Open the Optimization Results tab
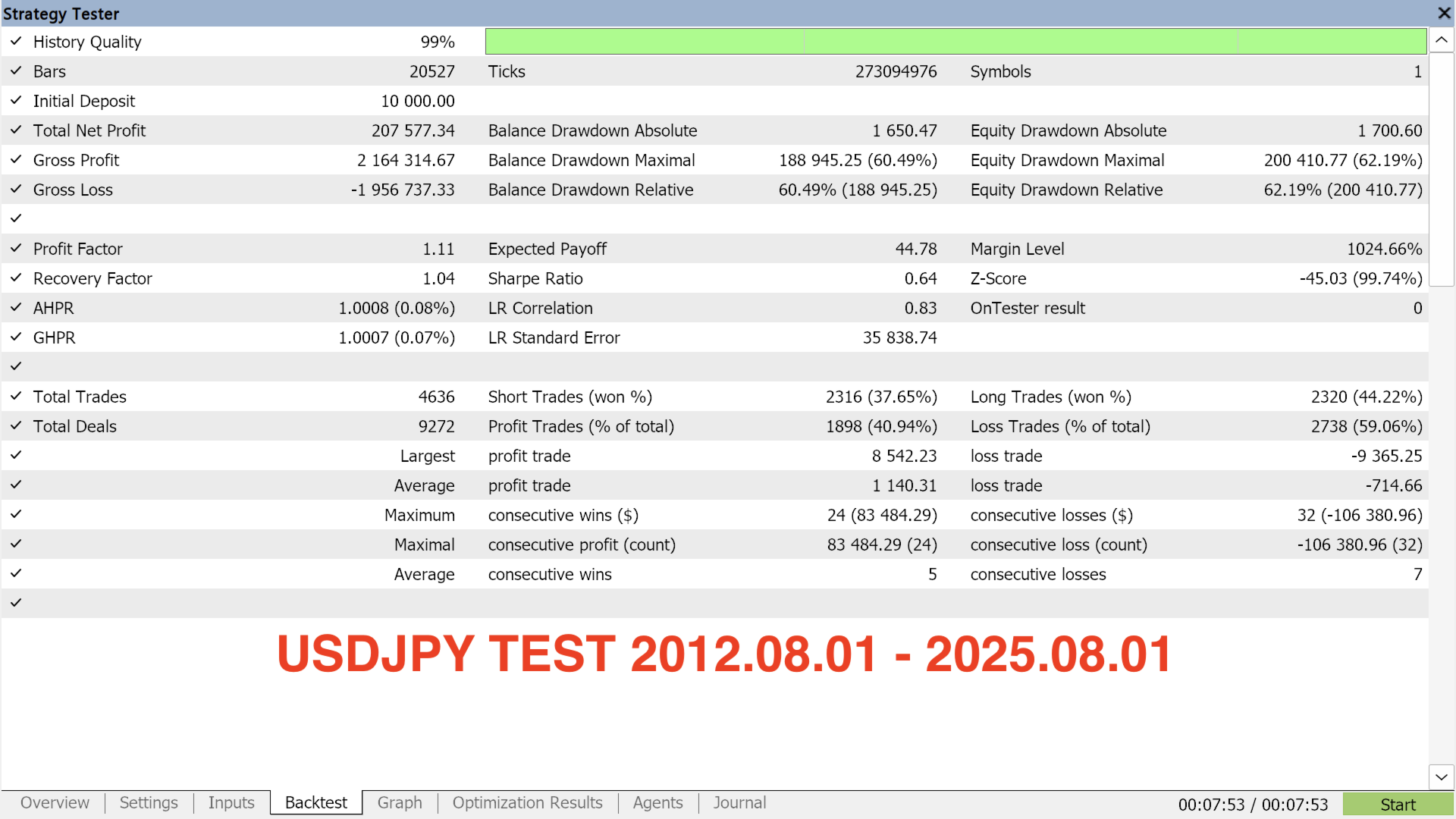This screenshot has height=819, width=1456. pos(528,803)
